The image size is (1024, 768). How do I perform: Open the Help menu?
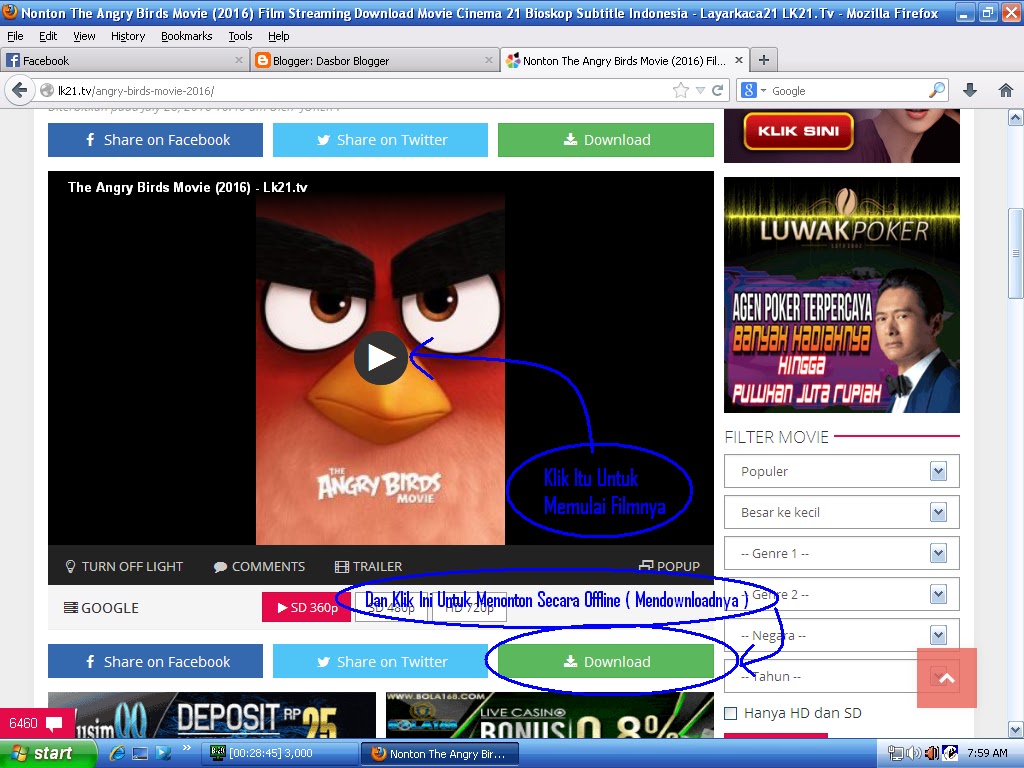pos(278,36)
